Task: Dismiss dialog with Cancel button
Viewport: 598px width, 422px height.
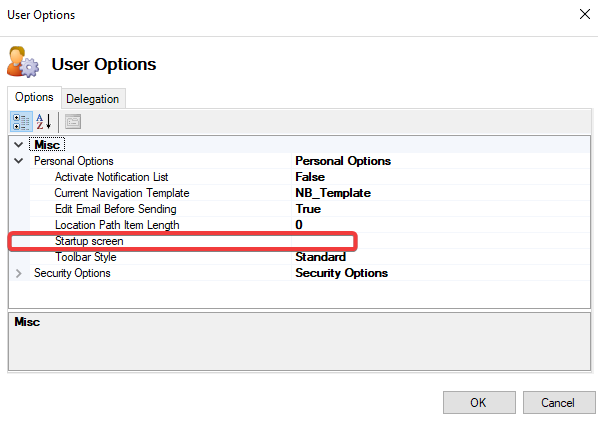Action: coord(558,403)
